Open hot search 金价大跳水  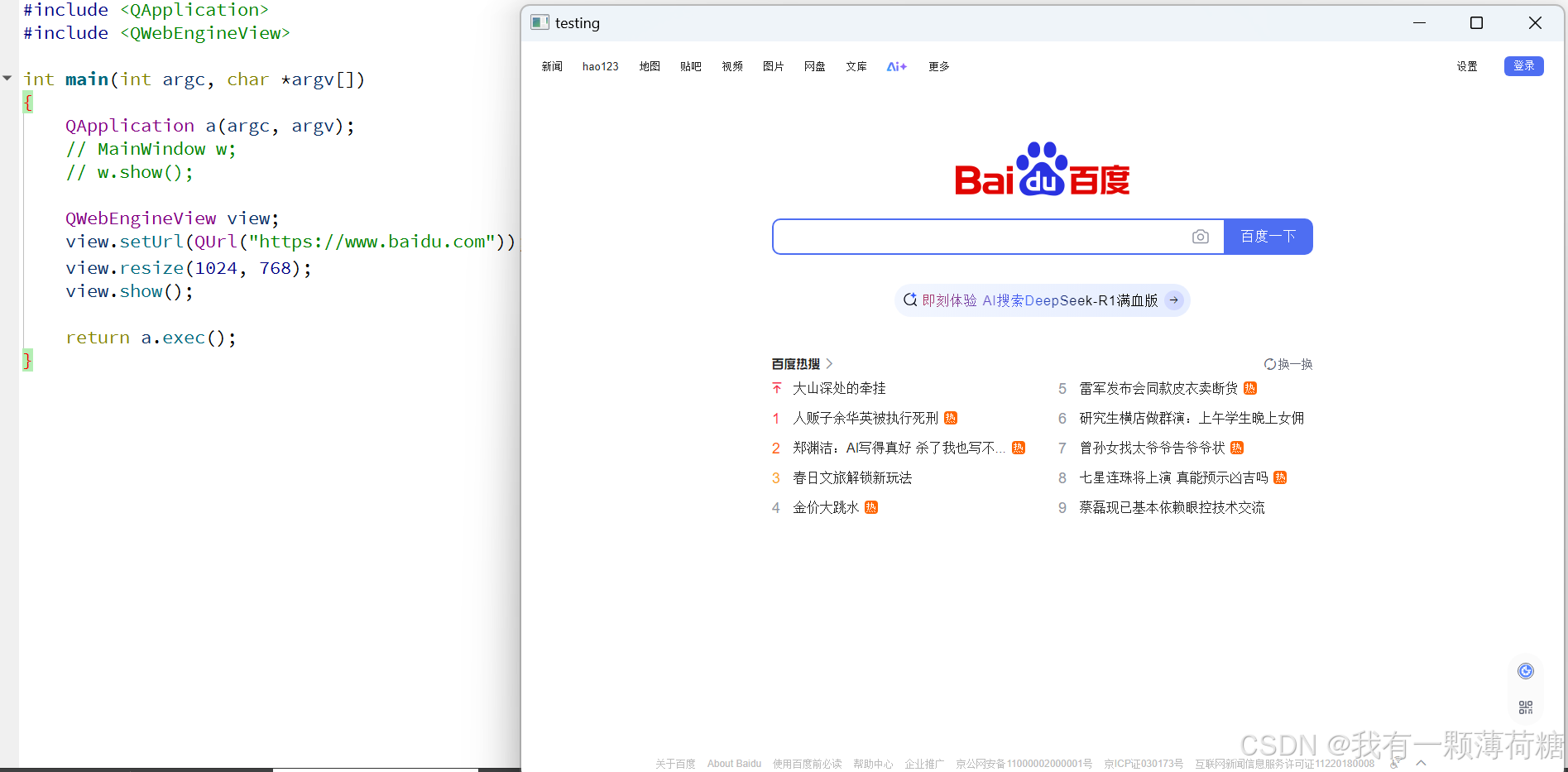[x=826, y=507]
